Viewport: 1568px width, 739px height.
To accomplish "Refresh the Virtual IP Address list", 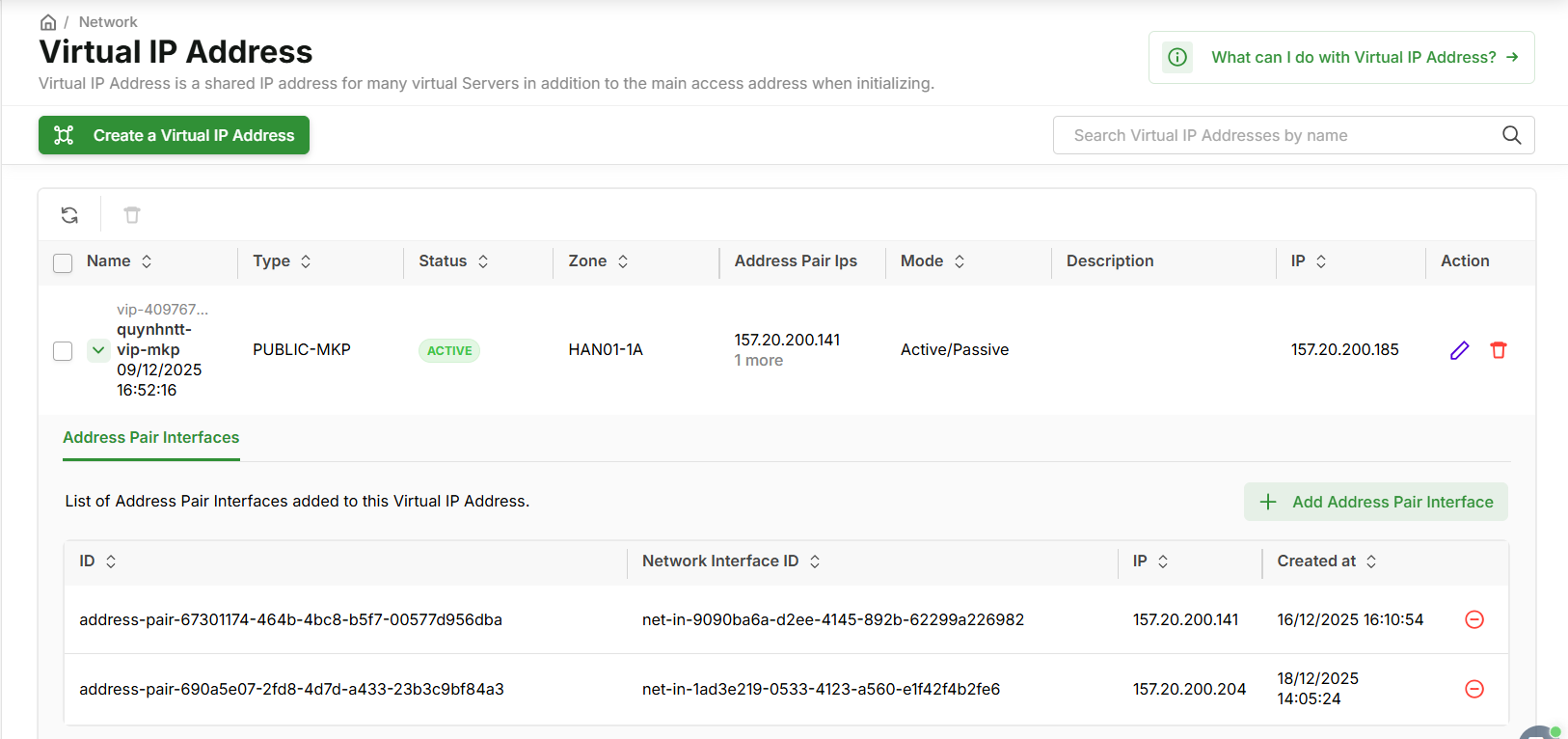I will tap(69, 215).
